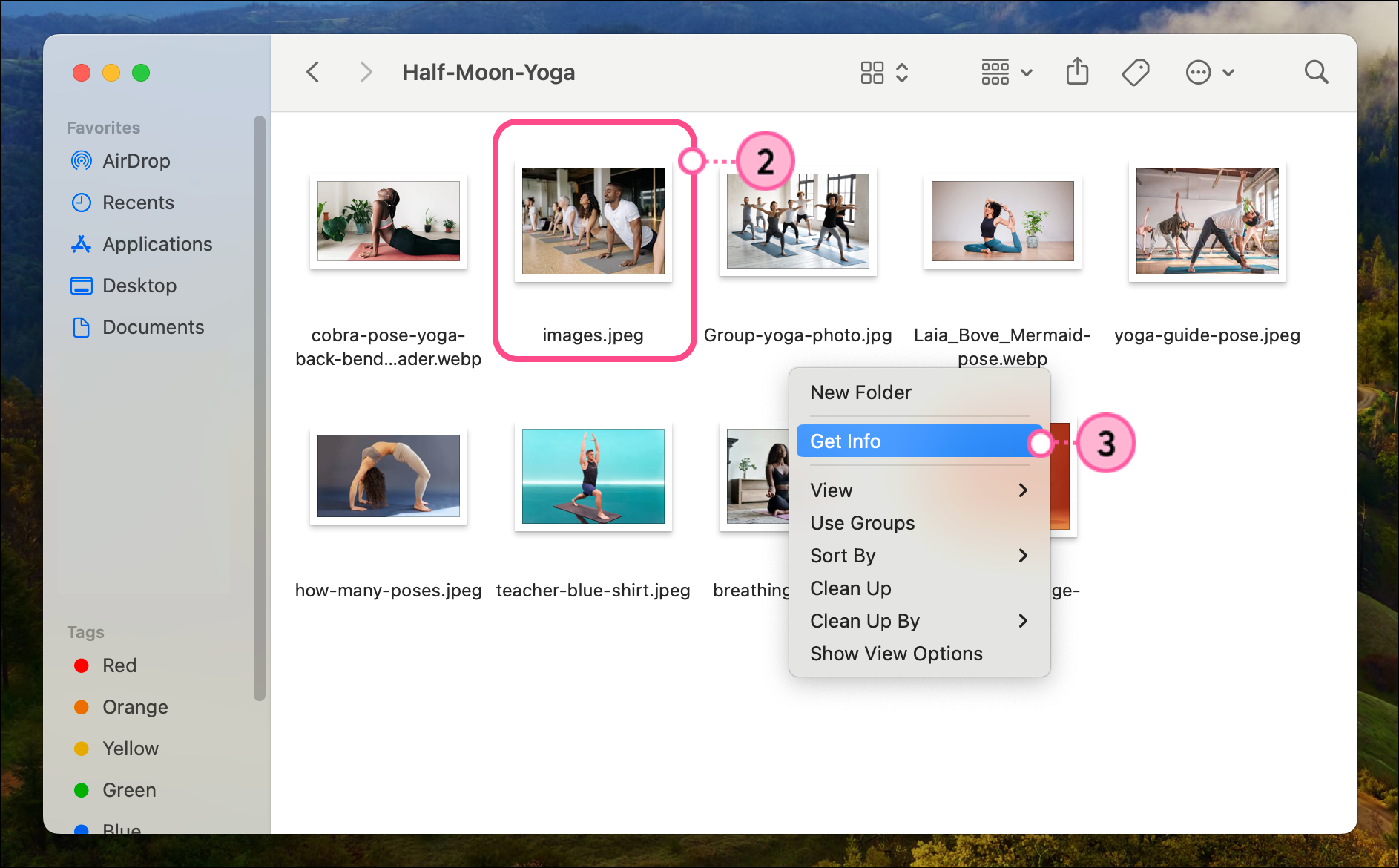The width and height of the screenshot is (1399, 868).
Task: Click the sidebar scrollbar
Action: tap(259, 408)
